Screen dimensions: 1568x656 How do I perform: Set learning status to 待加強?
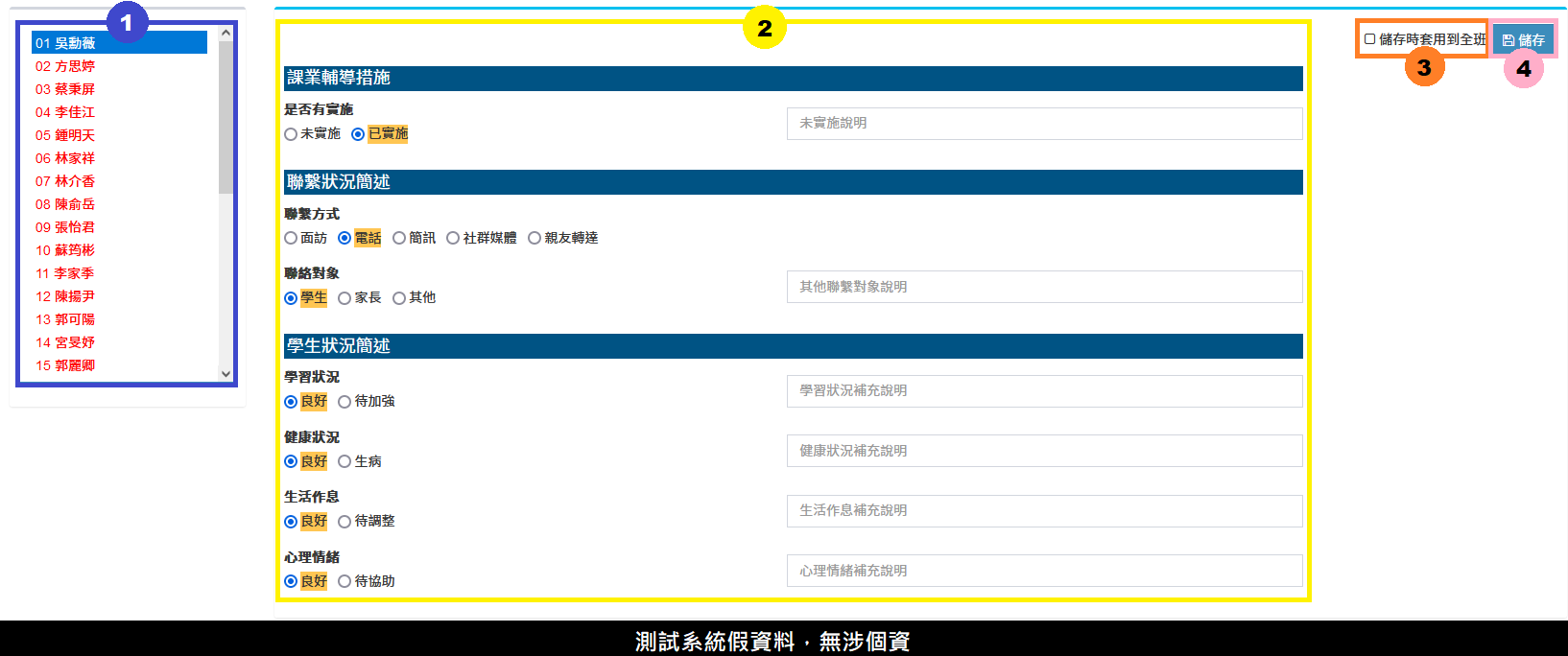344,402
